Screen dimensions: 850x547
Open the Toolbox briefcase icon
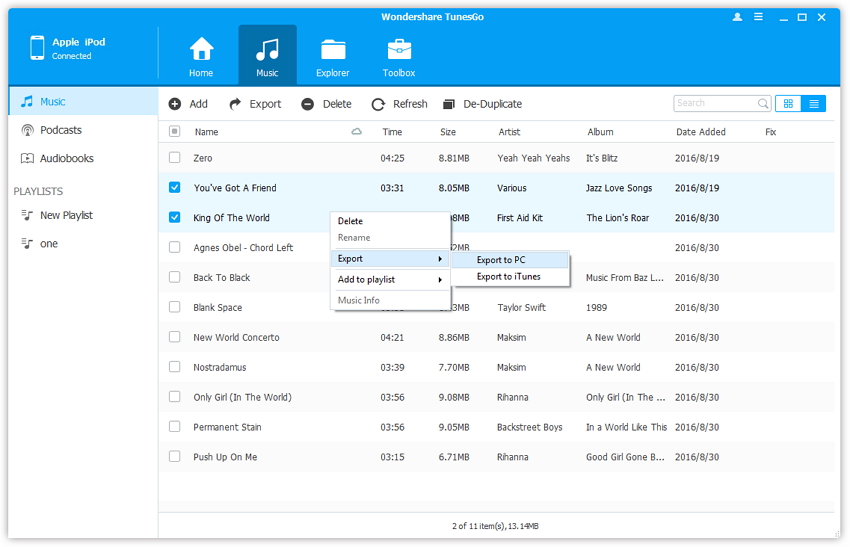pyautogui.click(x=399, y=50)
